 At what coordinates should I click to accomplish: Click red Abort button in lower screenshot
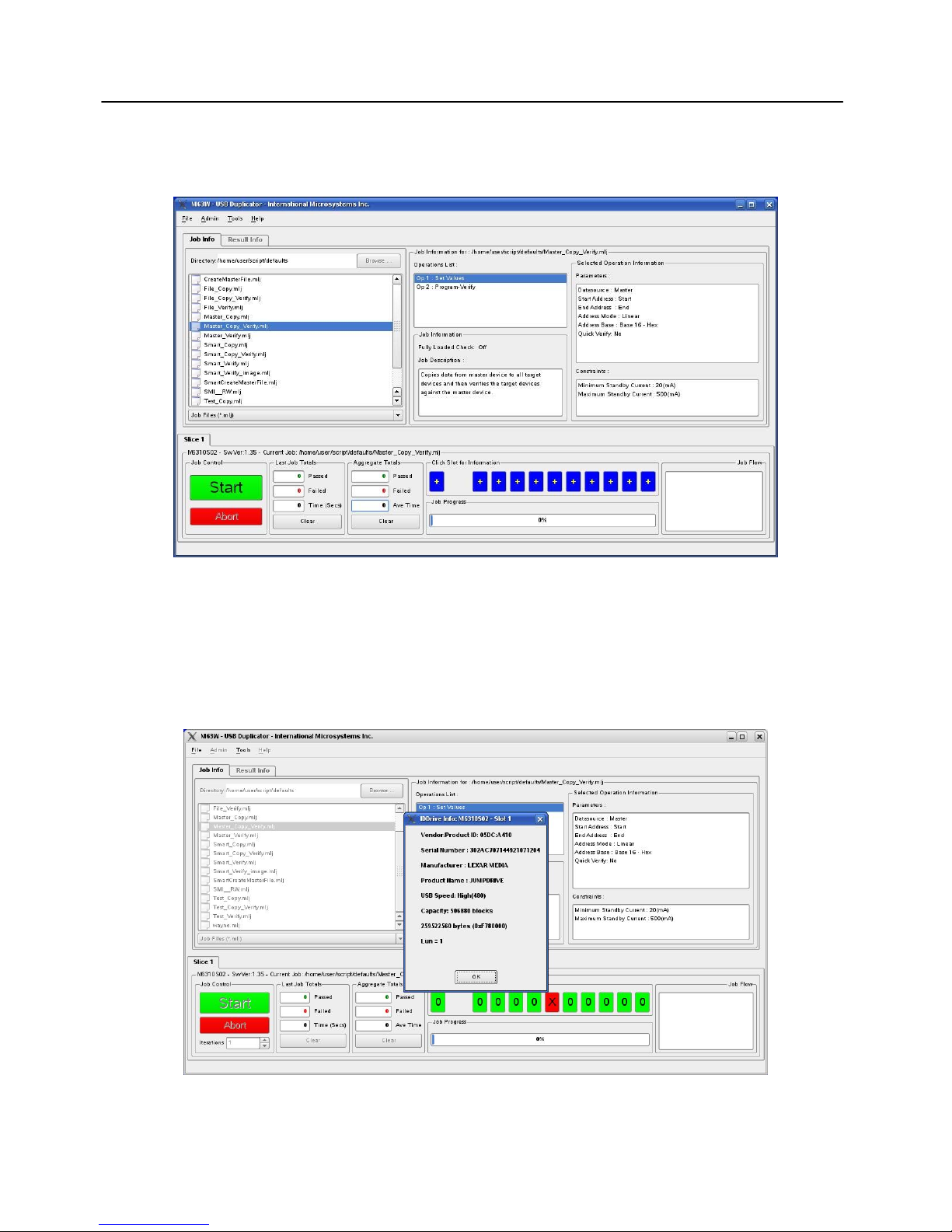tap(235, 1025)
